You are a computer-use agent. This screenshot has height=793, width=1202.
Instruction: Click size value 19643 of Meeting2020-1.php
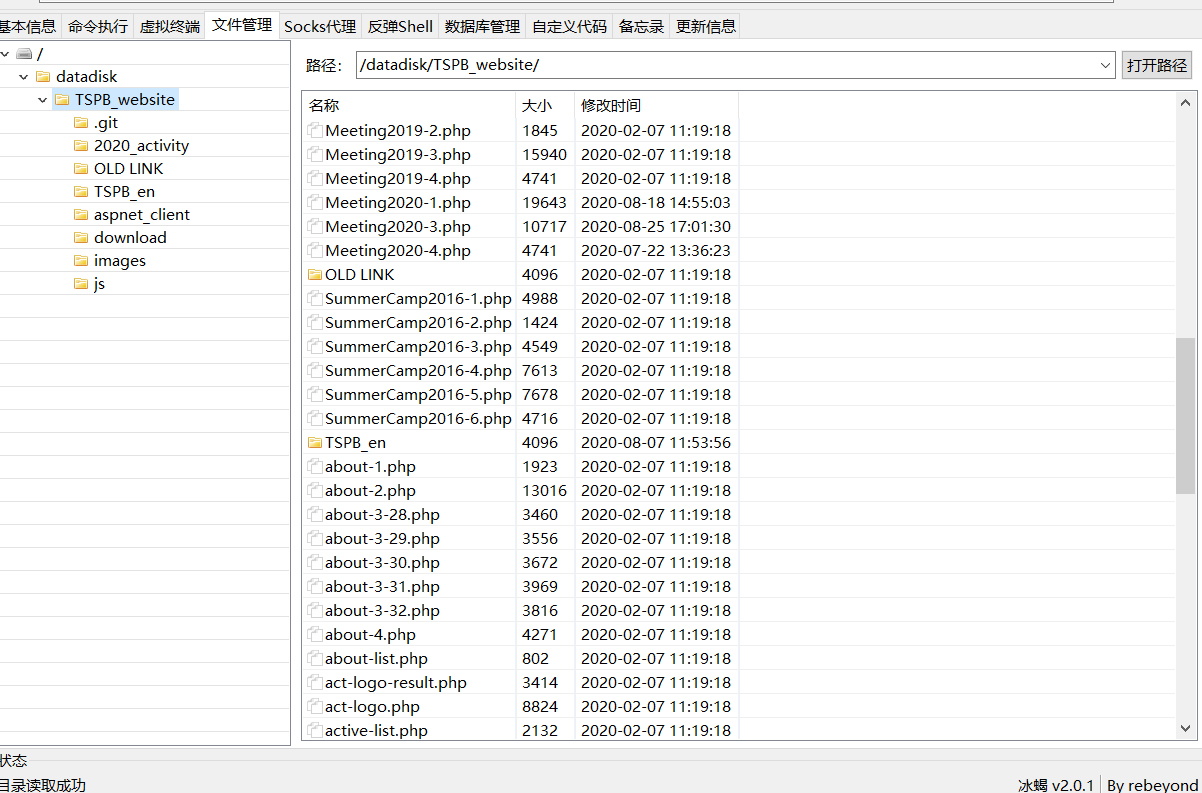(x=544, y=202)
